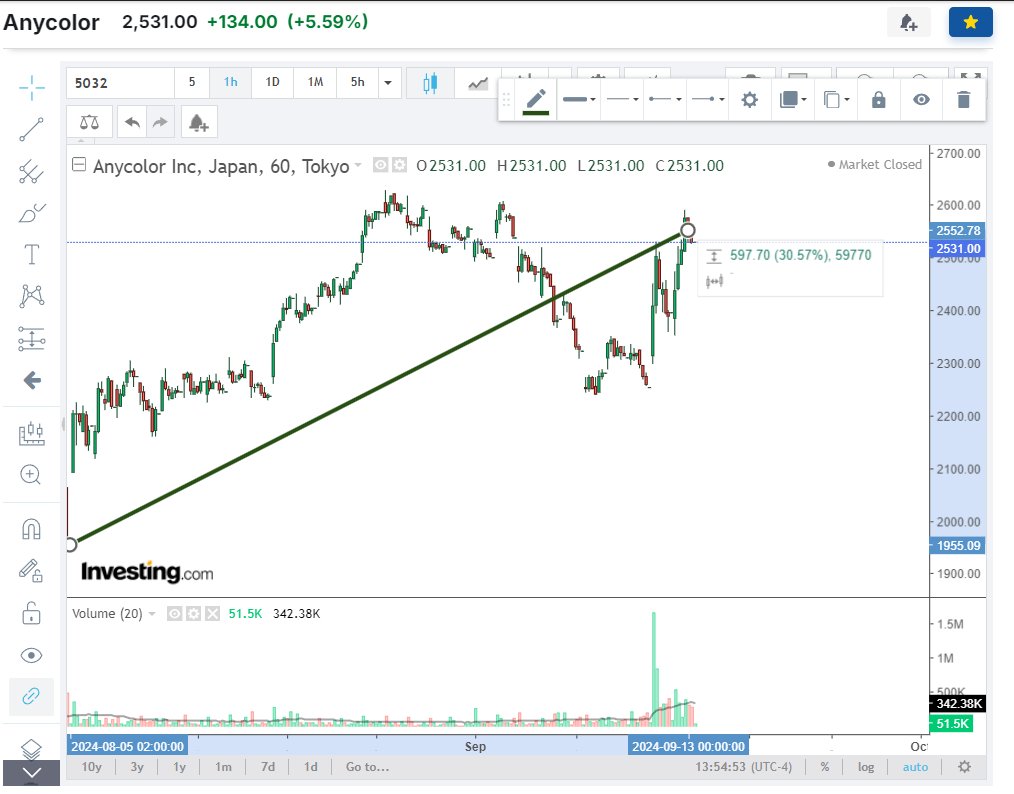Select the 5 minute interval
The height and width of the screenshot is (794, 1014).
coord(191,82)
